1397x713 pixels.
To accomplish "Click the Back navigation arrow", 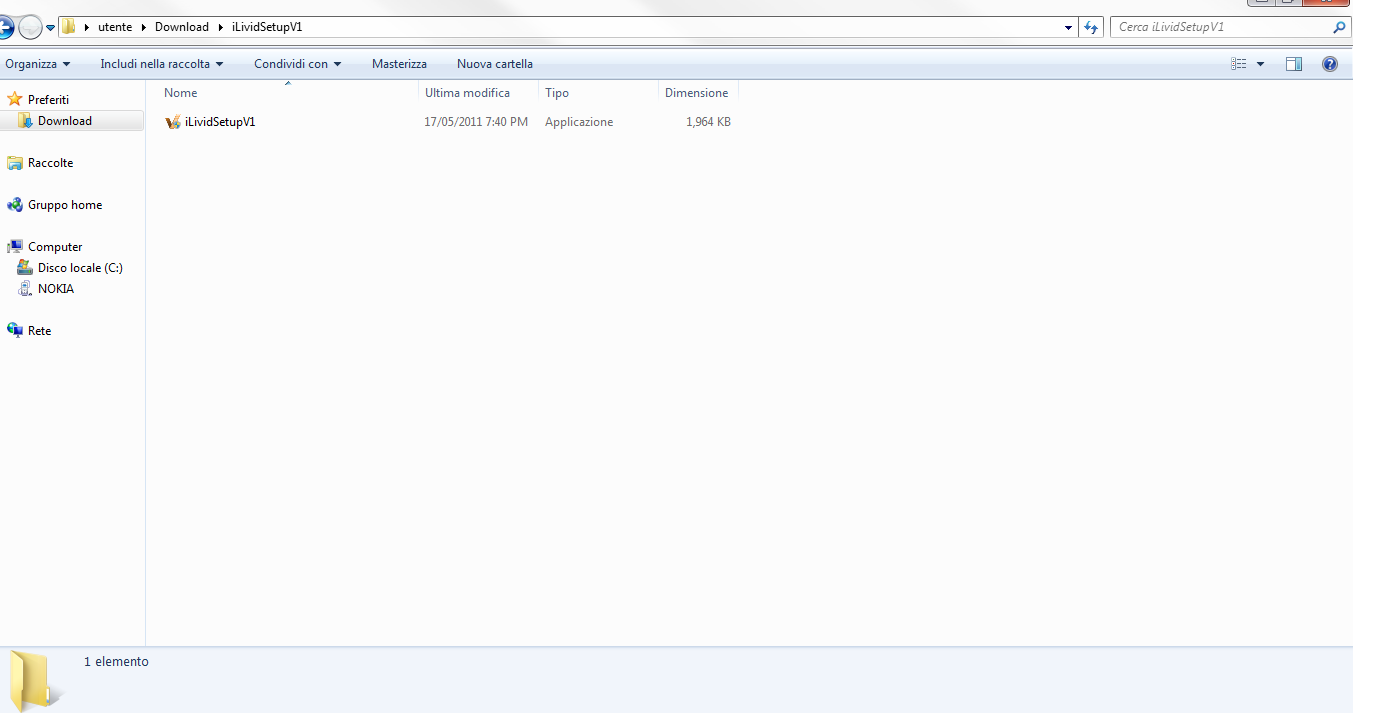I will tap(4, 27).
